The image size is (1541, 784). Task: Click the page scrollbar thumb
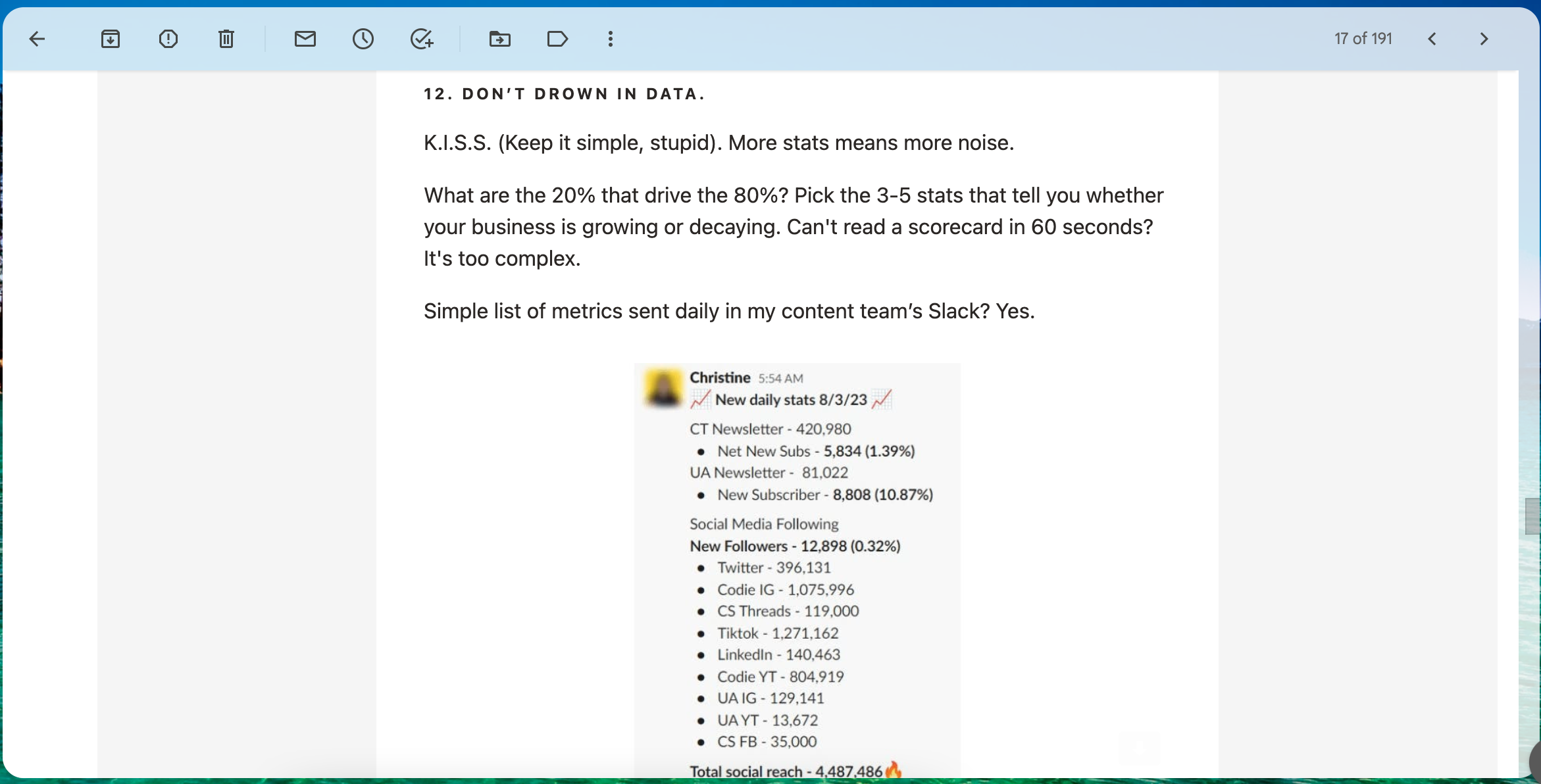1532,516
